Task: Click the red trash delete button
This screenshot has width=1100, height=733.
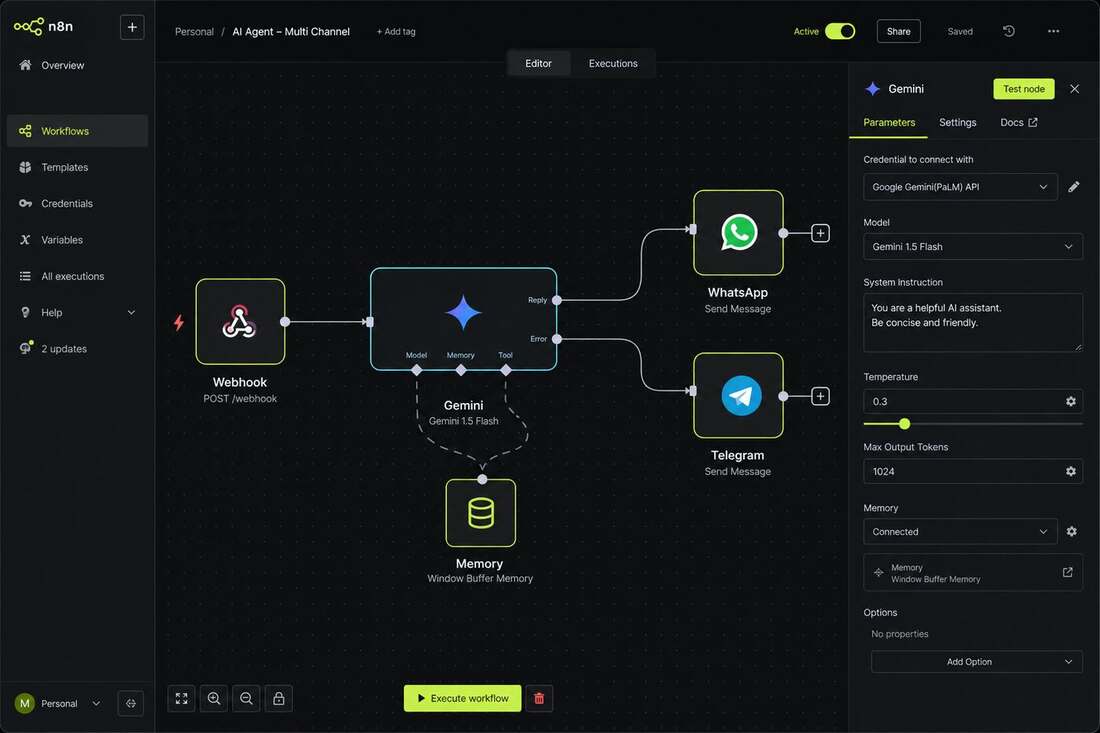Action: [x=539, y=699]
